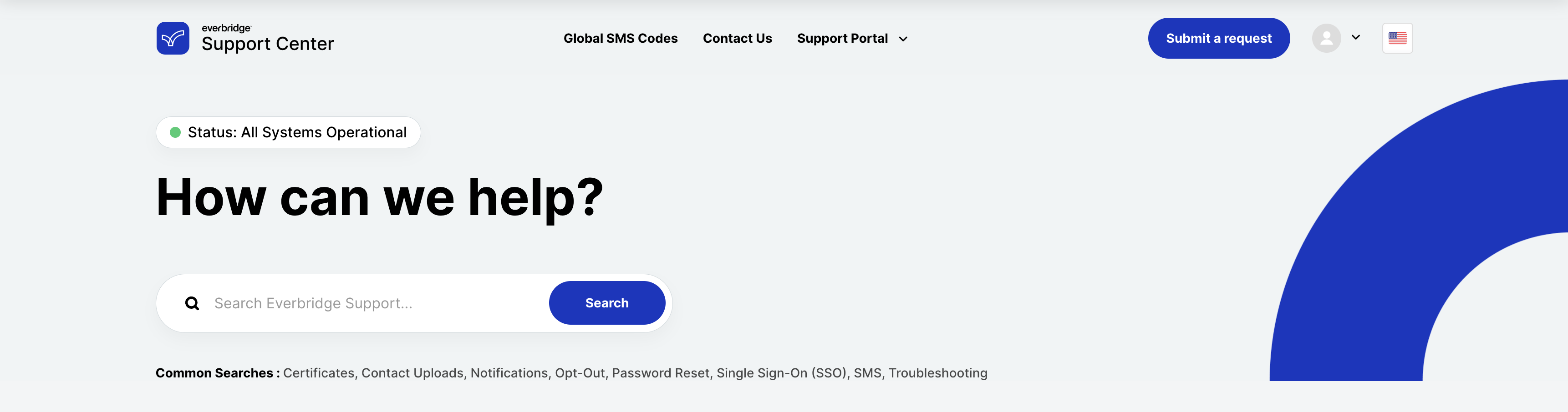Open the Contact Us page
The height and width of the screenshot is (412, 1568).
737,38
